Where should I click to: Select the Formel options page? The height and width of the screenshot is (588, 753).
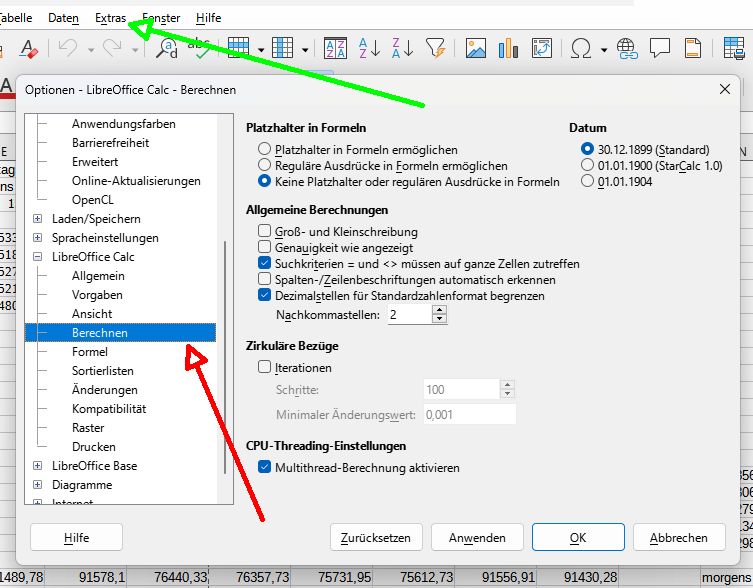90,352
